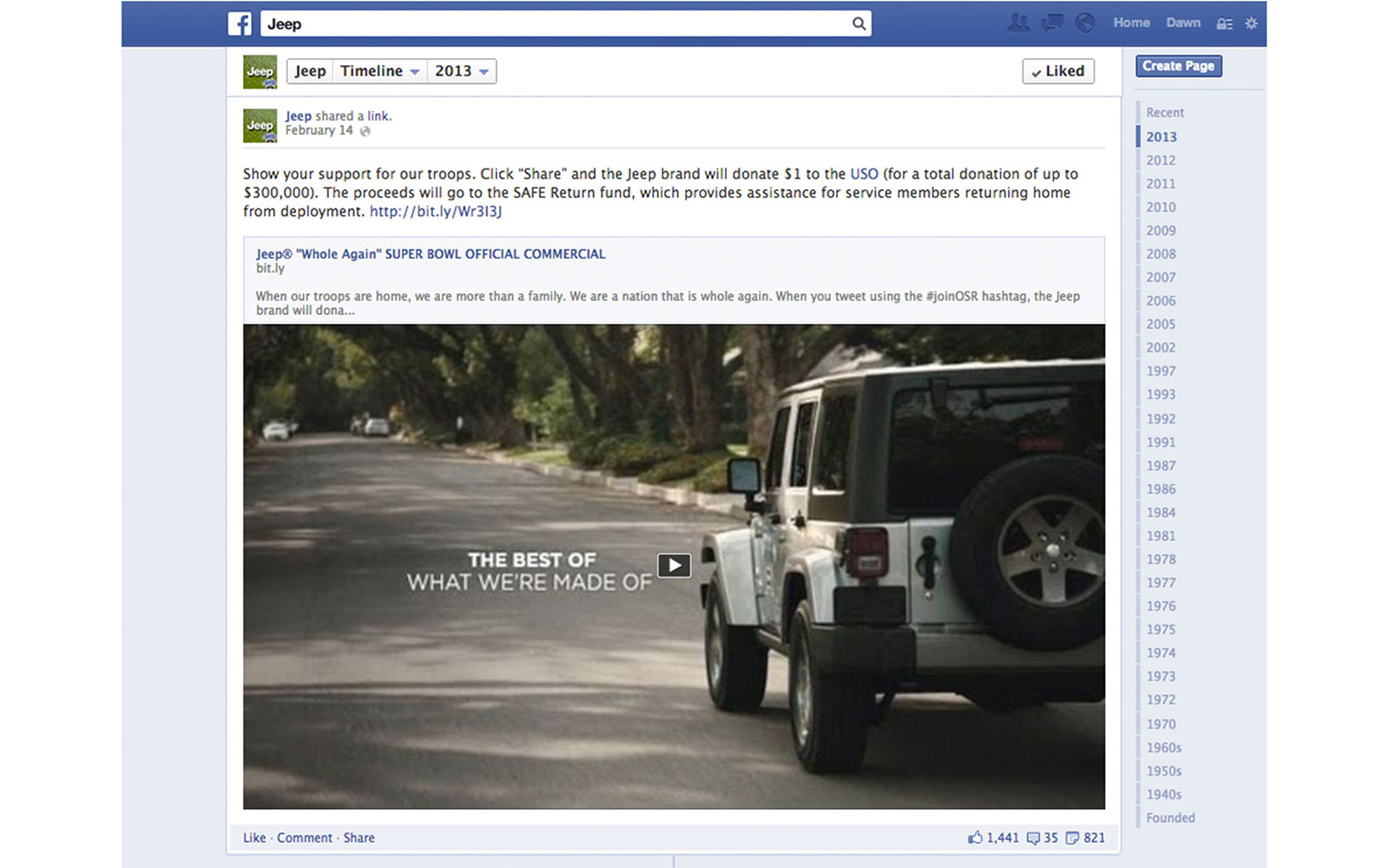1389x868 pixels.
Task: Click the shares count icon showing 821
Action: tap(1072, 838)
